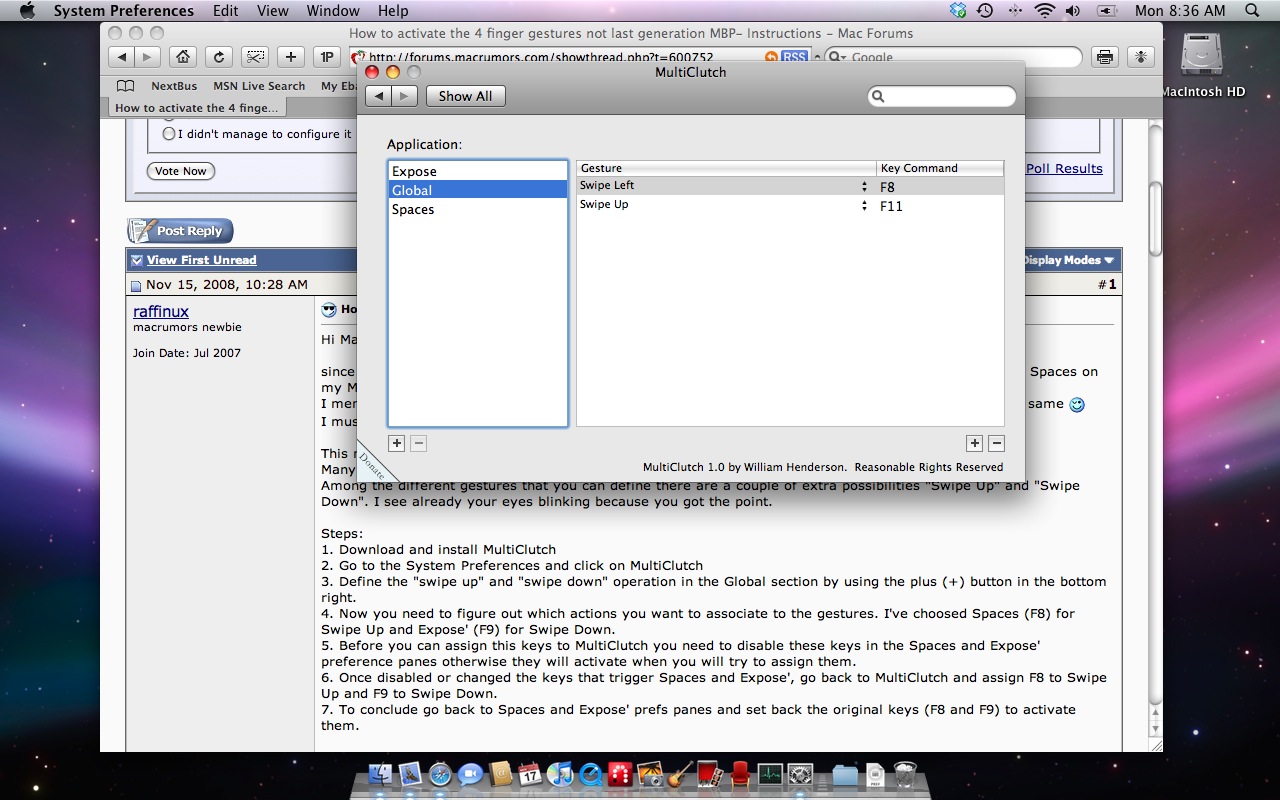Image resolution: width=1280 pixels, height=800 pixels.
Task: Click the Safari Google search field
Action: click(953, 57)
